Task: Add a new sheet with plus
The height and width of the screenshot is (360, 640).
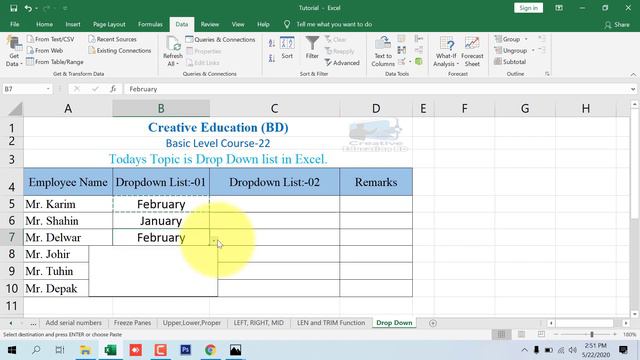Action: 433,323
